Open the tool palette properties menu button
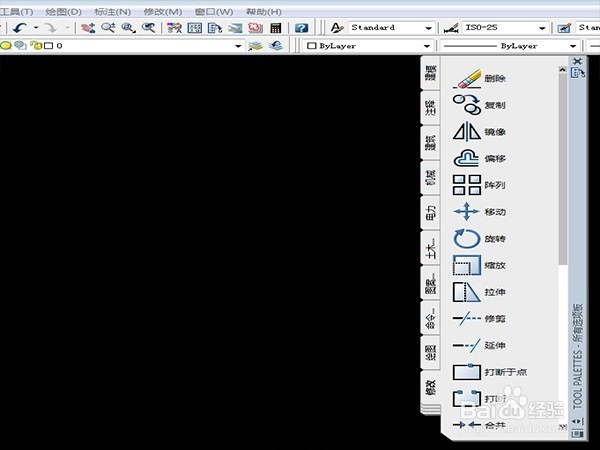Screen dimensions: 600x450 (x=578, y=434)
